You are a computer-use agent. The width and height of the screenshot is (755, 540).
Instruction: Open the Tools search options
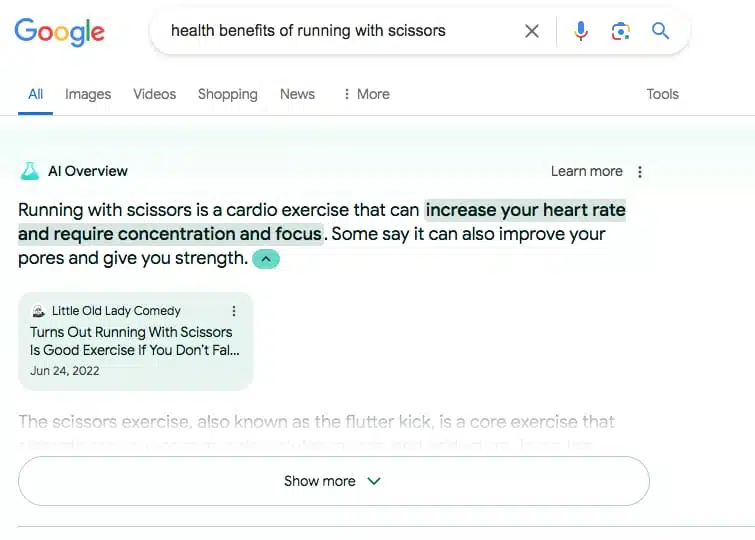pos(662,94)
